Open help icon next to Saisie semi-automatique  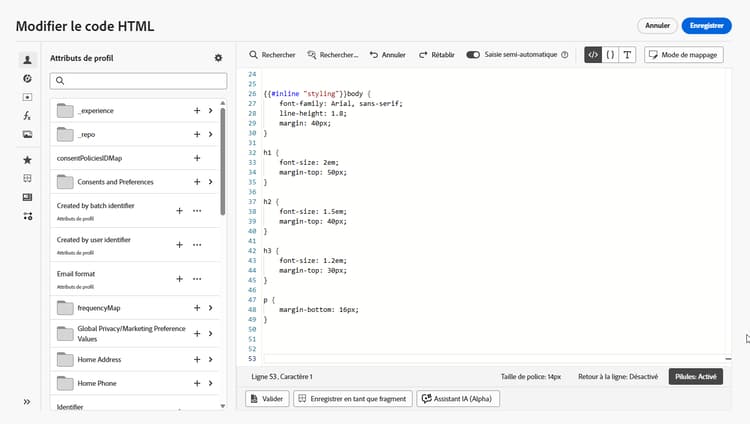click(564, 55)
